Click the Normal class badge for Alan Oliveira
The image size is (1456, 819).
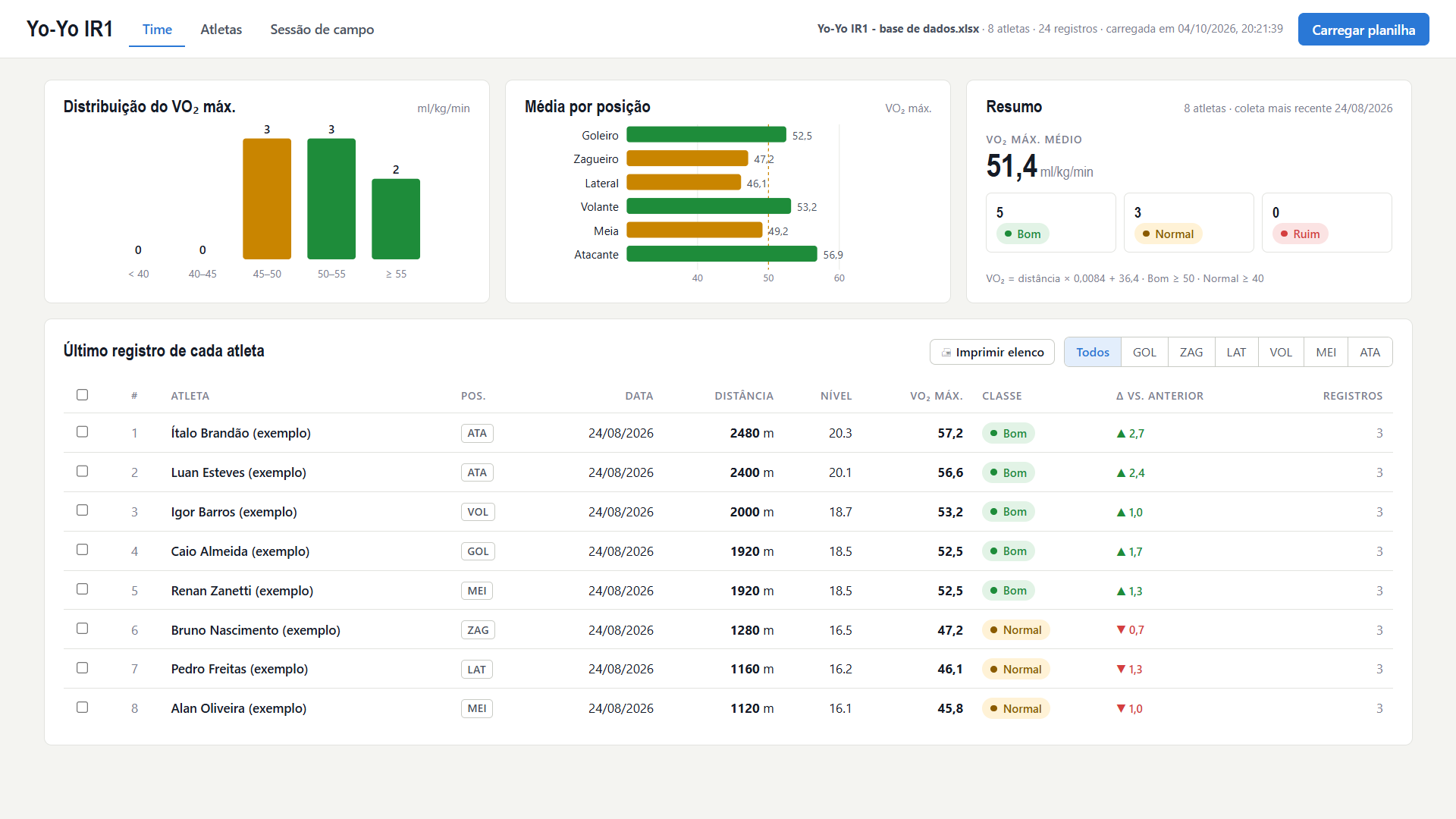pos(1015,709)
